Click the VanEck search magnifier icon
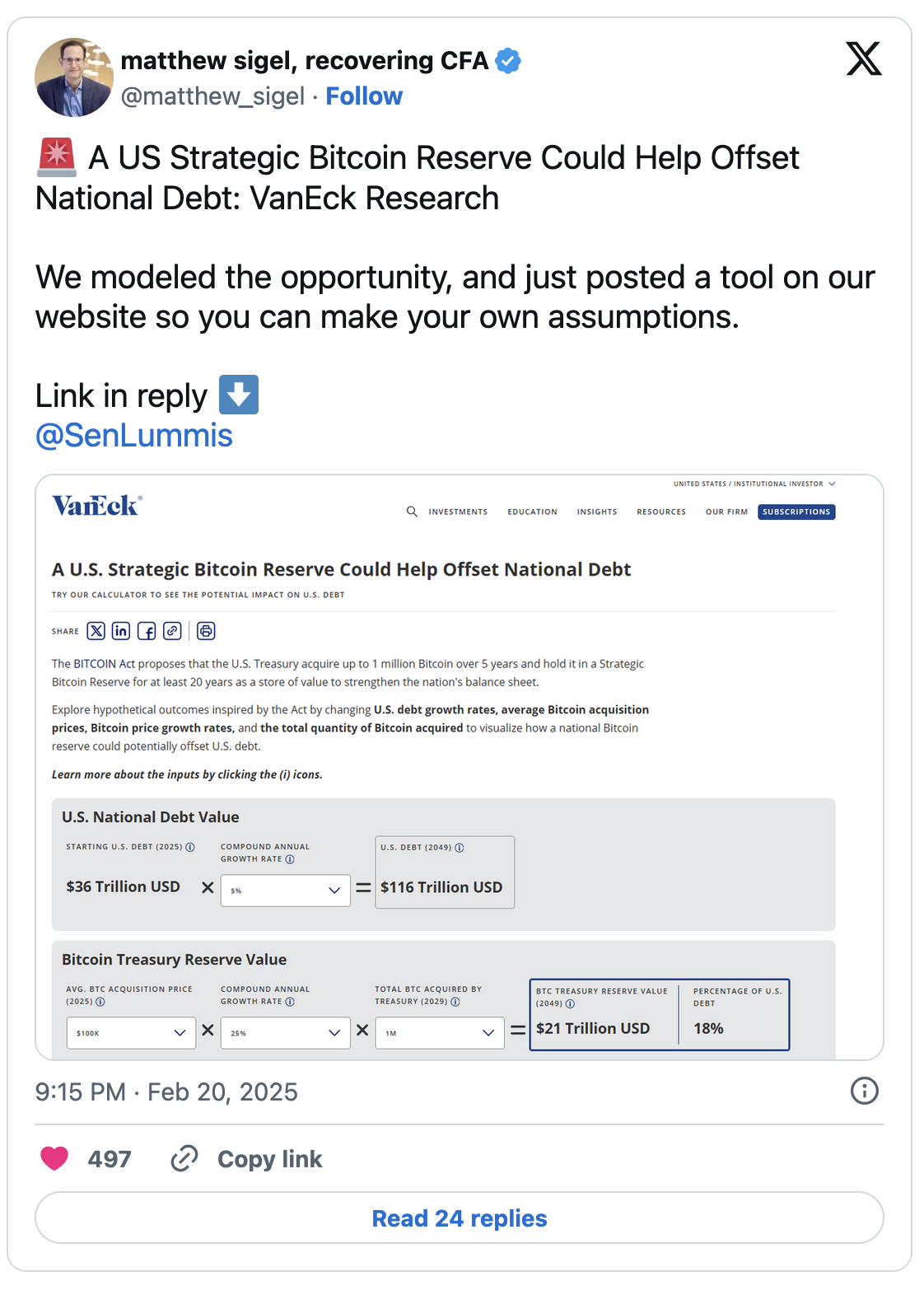This screenshot has height=1290, width=924. tap(412, 512)
